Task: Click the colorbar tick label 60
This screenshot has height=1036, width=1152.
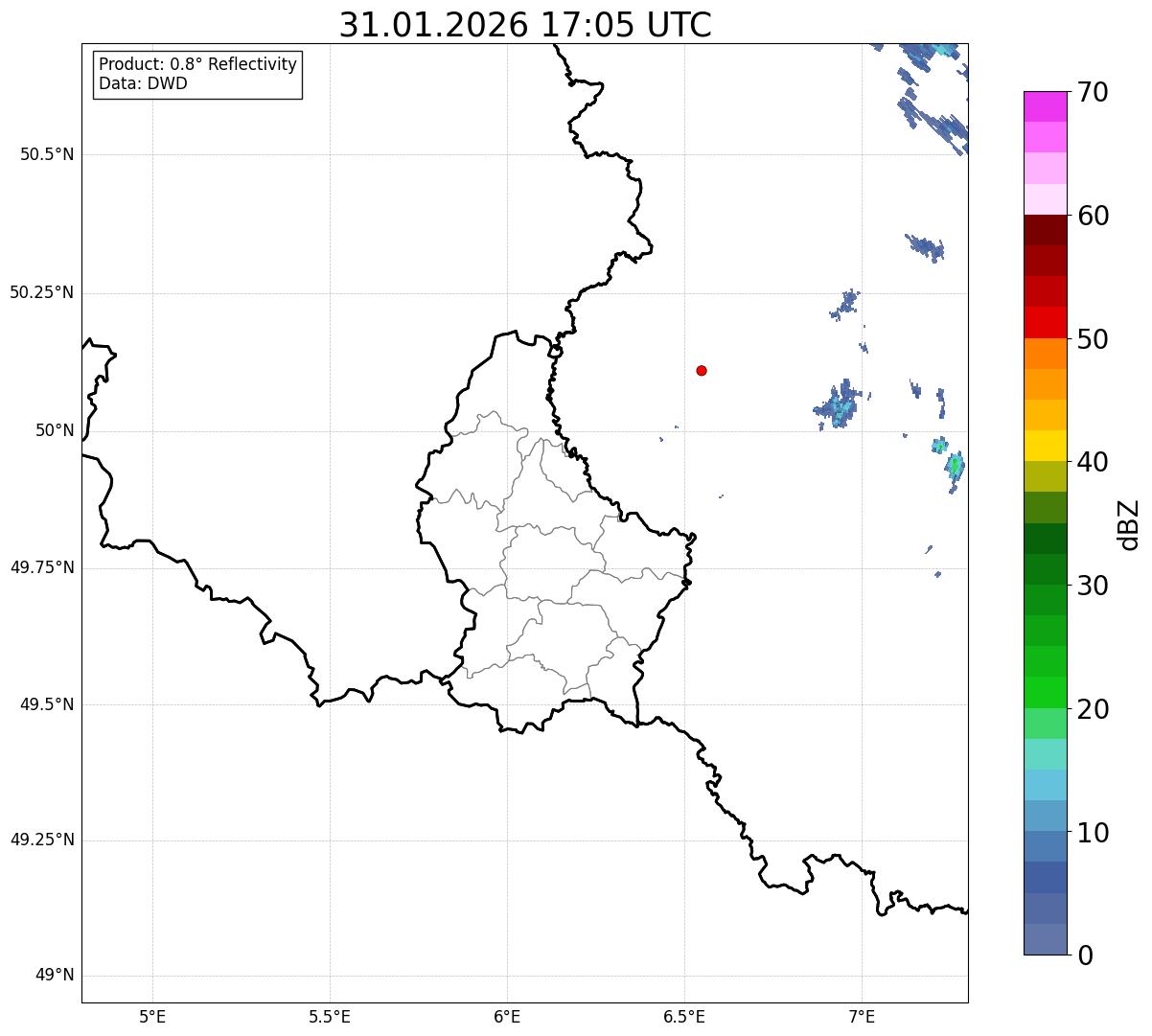Action: [1093, 217]
